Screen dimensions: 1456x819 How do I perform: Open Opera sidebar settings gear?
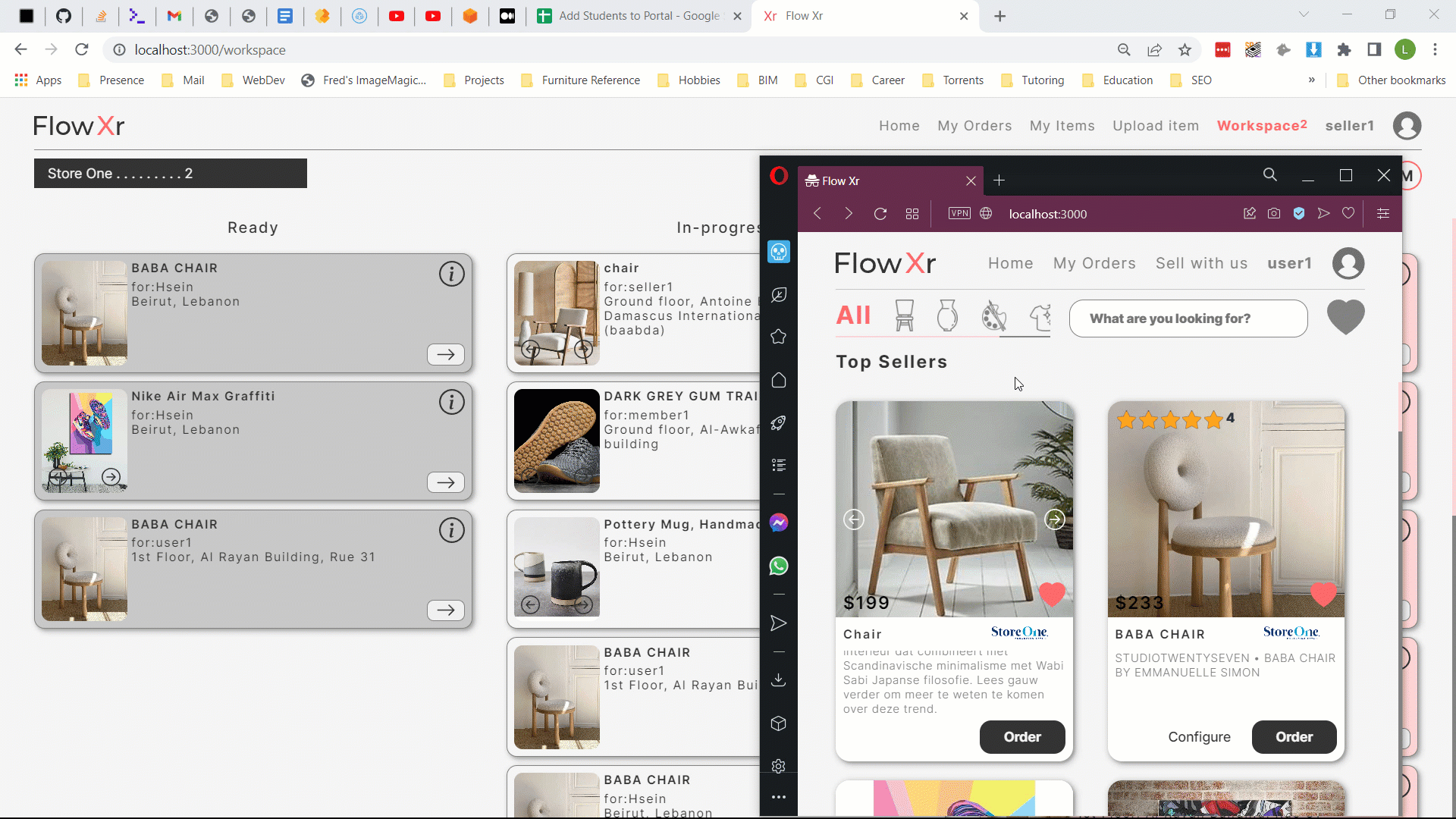pos(778,766)
